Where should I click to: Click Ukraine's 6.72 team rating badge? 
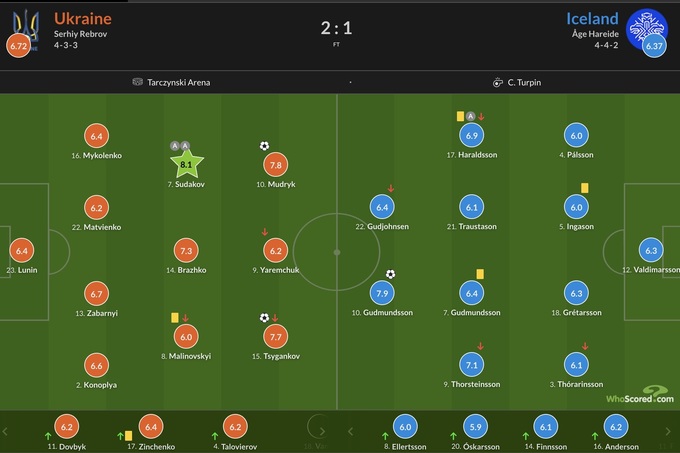coord(18,46)
